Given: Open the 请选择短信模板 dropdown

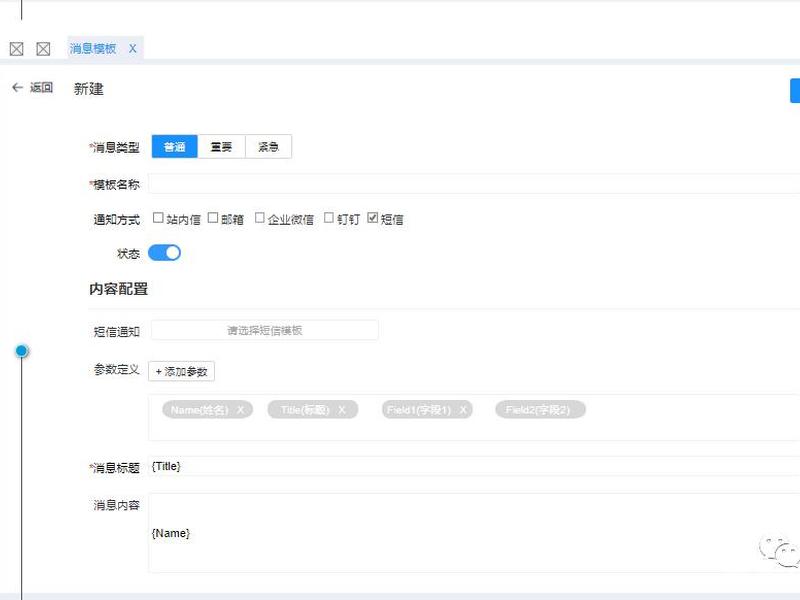Looking at the screenshot, I should coord(265,330).
